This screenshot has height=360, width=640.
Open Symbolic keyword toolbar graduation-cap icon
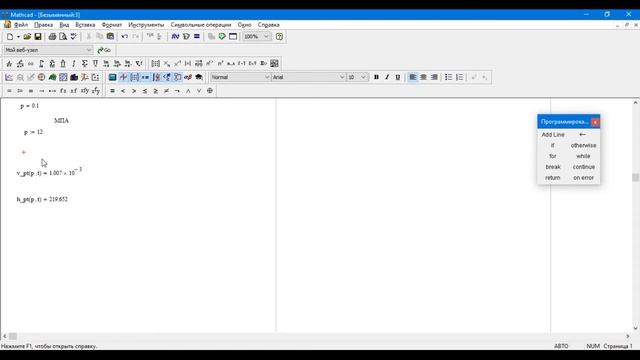pyautogui.click(x=199, y=77)
